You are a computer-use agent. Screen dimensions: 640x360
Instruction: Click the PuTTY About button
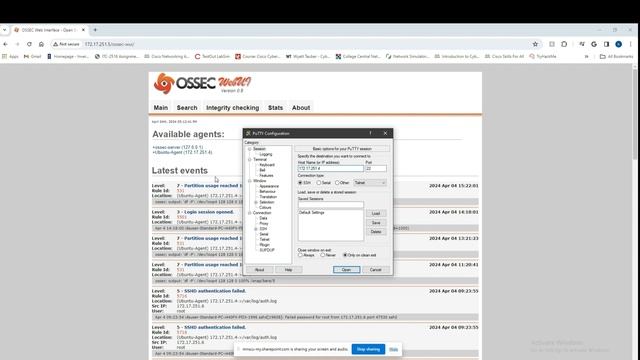pos(260,270)
